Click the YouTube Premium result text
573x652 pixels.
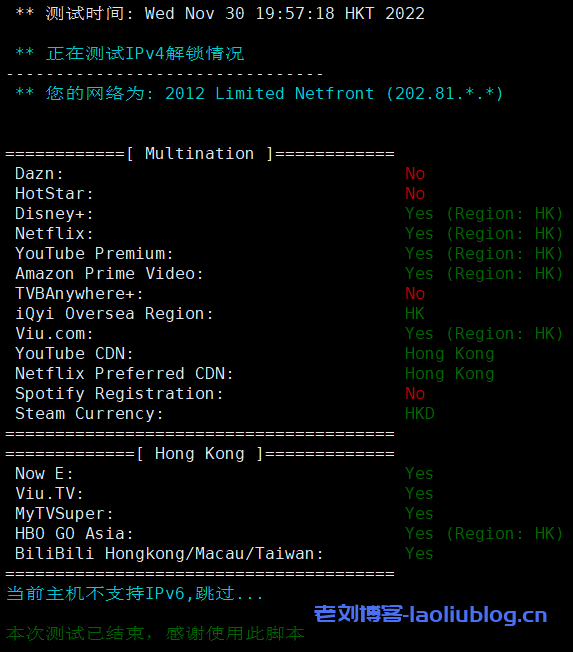[x=484, y=254]
